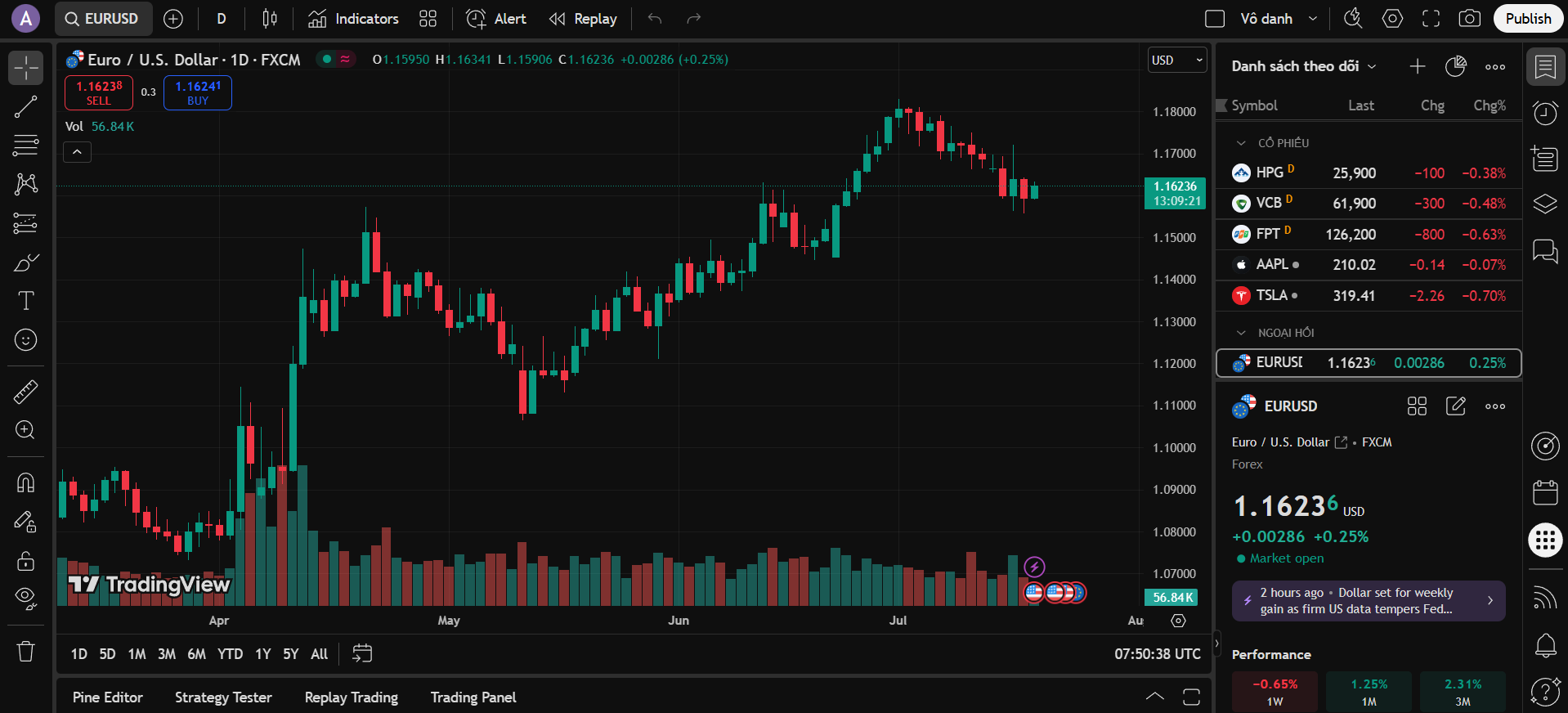This screenshot has height=713, width=1568.
Task: Collapse the CỔ PHIẾU watchlist section
Action: click(1241, 143)
